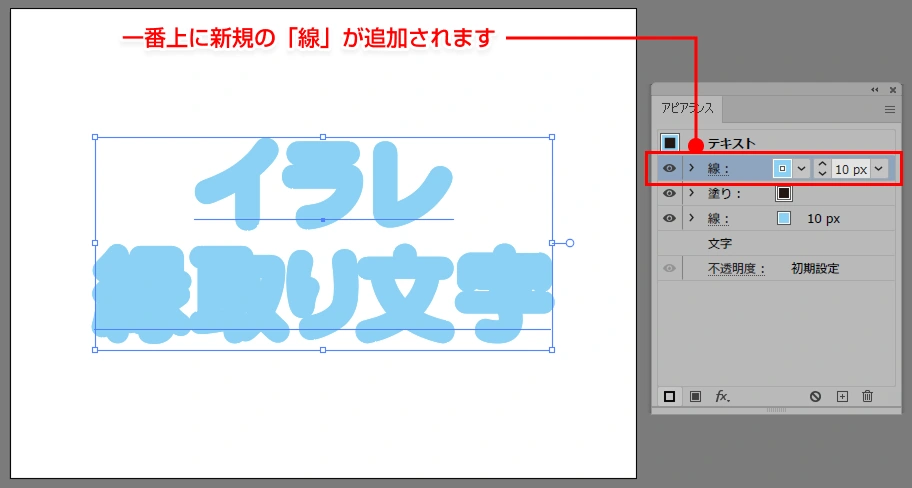The height and width of the screenshot is (488, 912).
Task: Click the light blue swatch in lower 線 row
Action: [x=783, y=219]
